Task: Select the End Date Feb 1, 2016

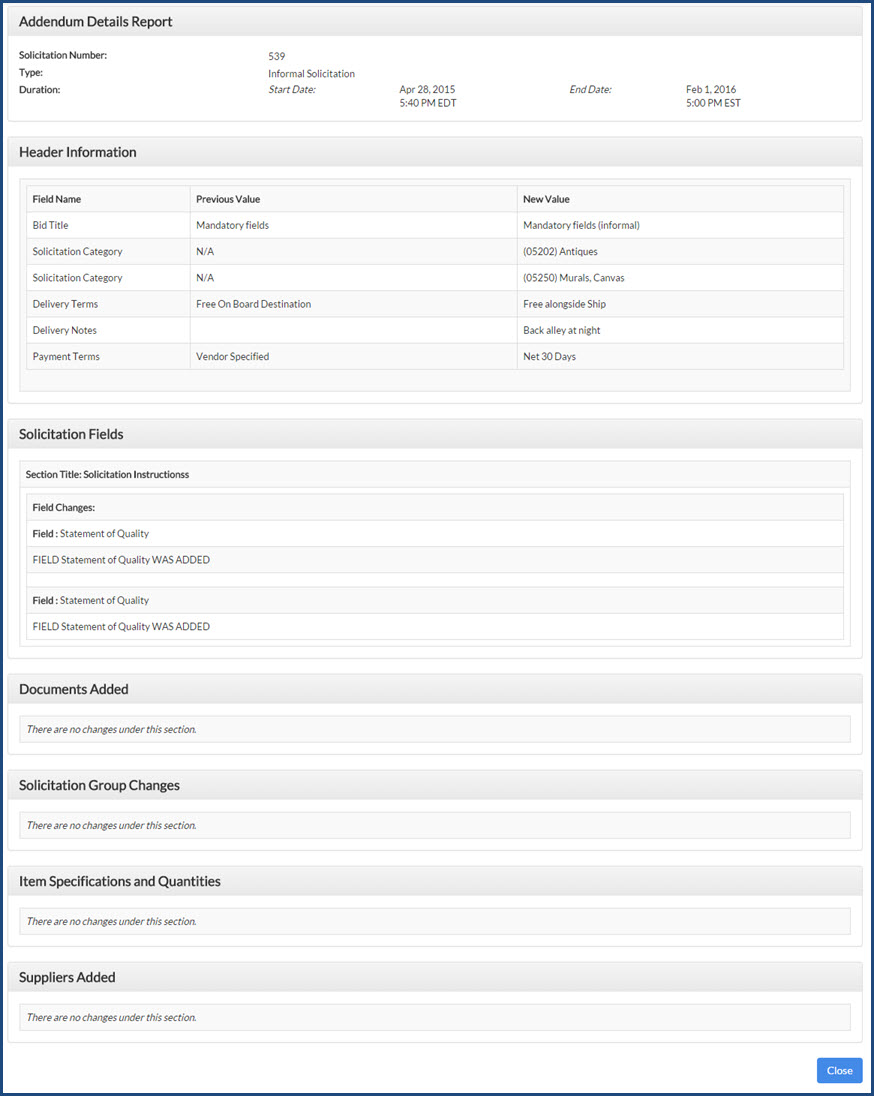Action: coord(710,89)
